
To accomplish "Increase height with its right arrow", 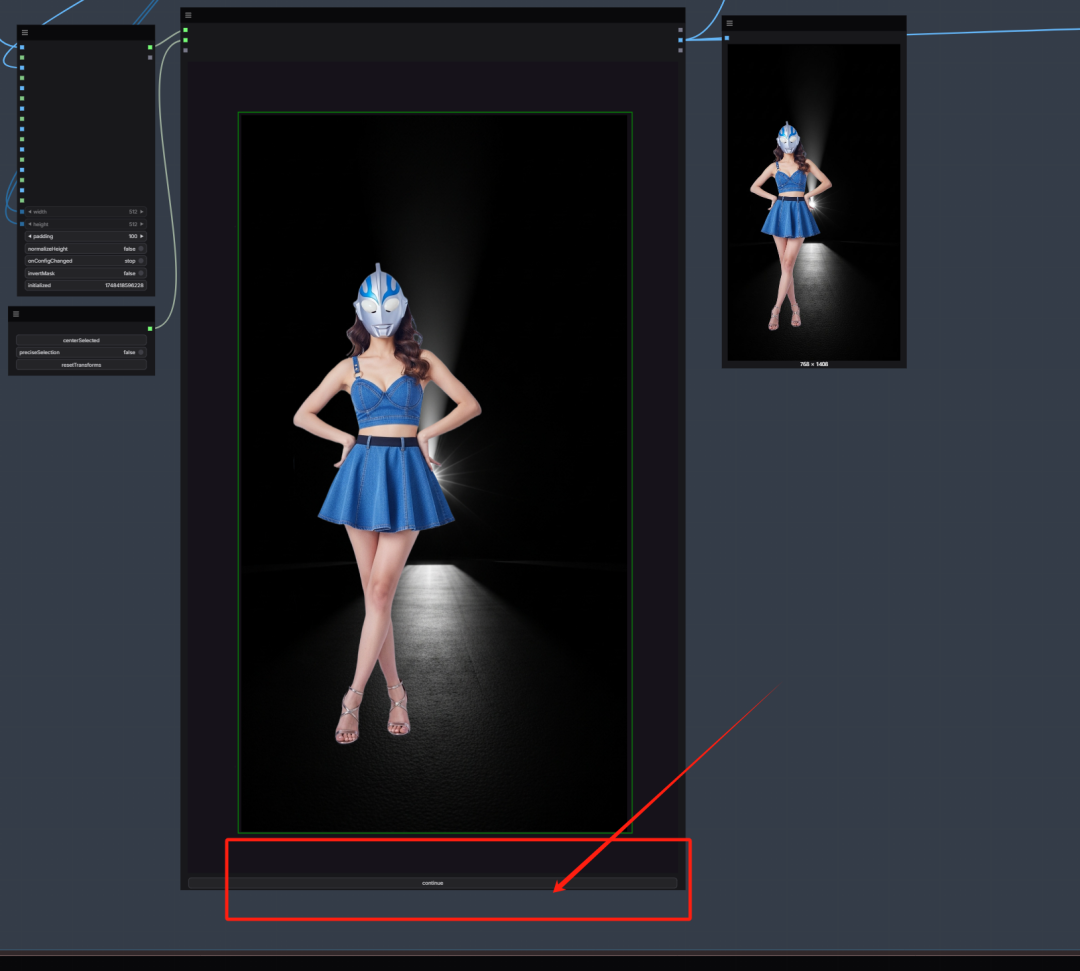I will point(142,224).
